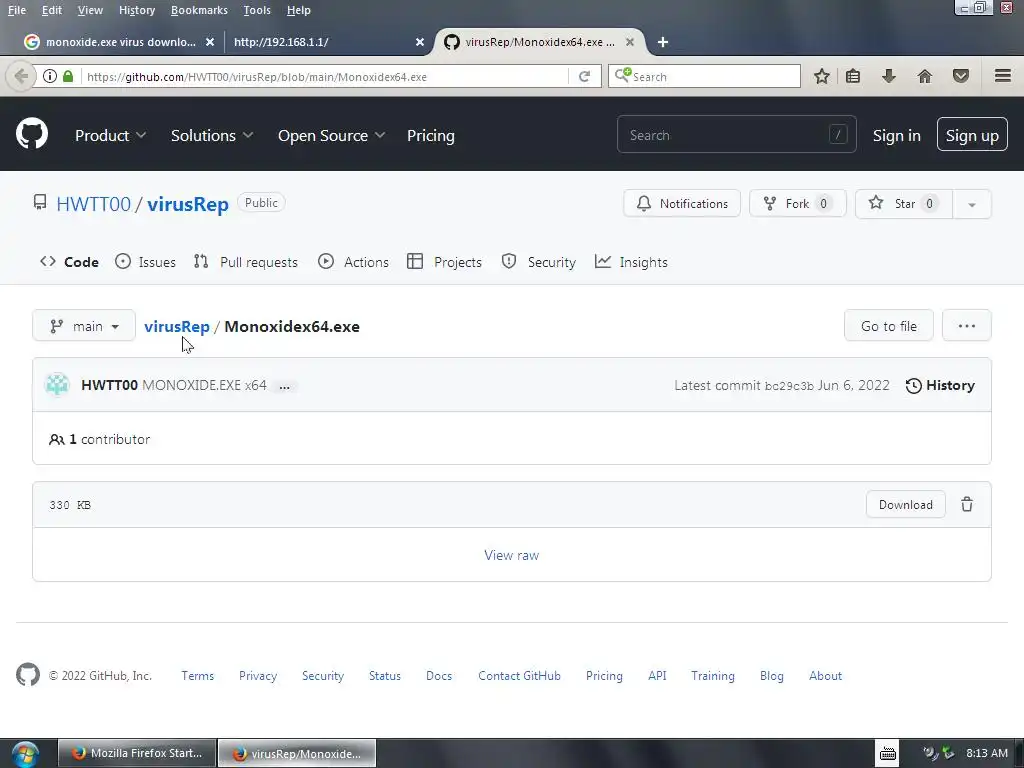Open the Pricing link in header
The width and height of the screenshot is (1024, 768).
click(x=430, y=135)
